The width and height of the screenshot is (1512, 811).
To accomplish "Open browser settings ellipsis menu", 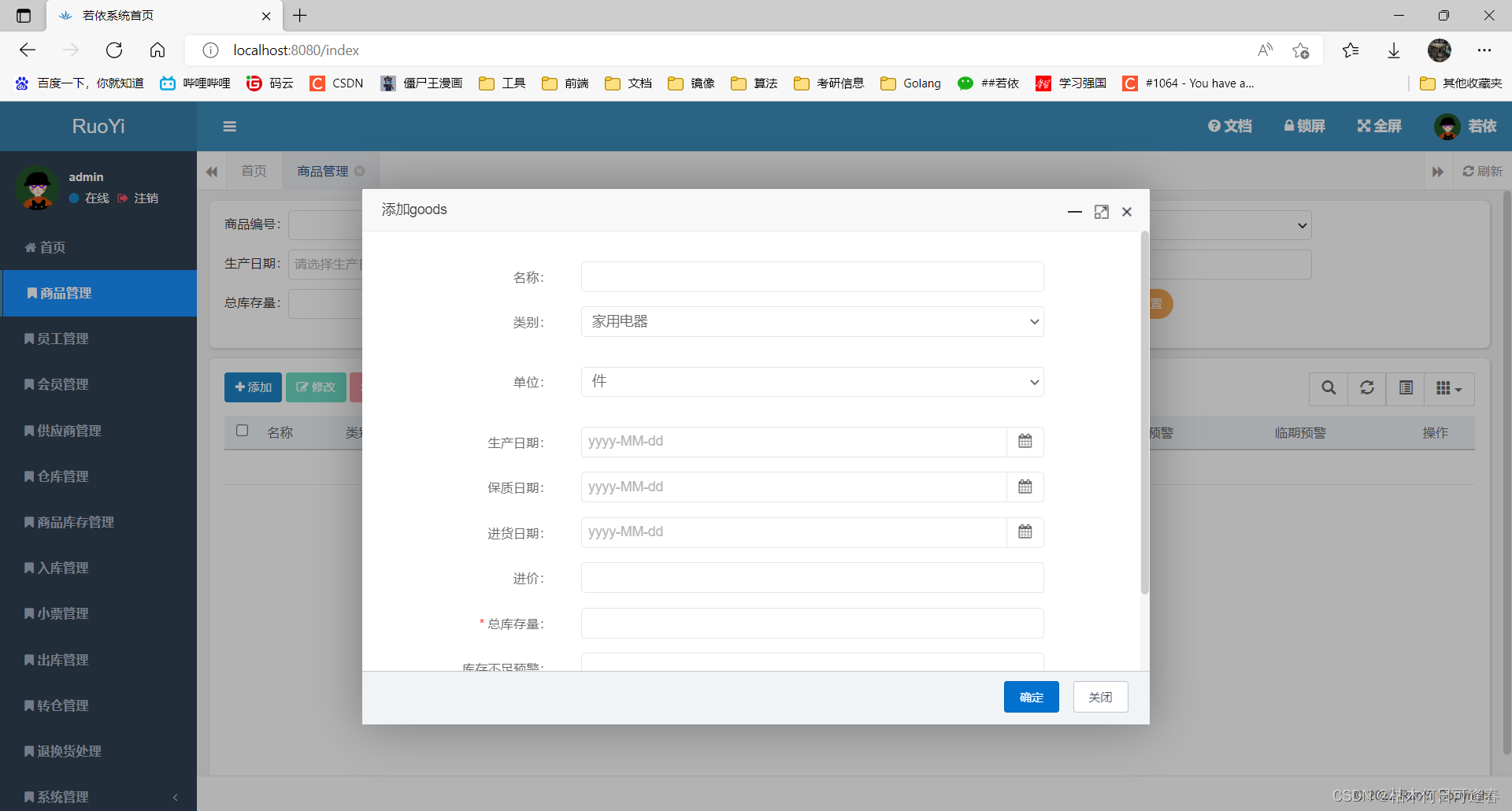I will tap(1484, 50).
